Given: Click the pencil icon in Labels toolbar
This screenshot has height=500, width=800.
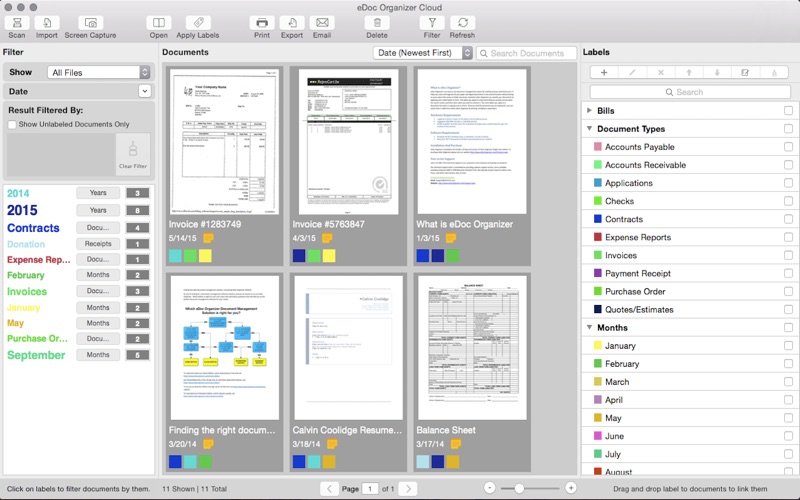Looking at the screenshot, I should pyautogui.click(x=632, y=72).
